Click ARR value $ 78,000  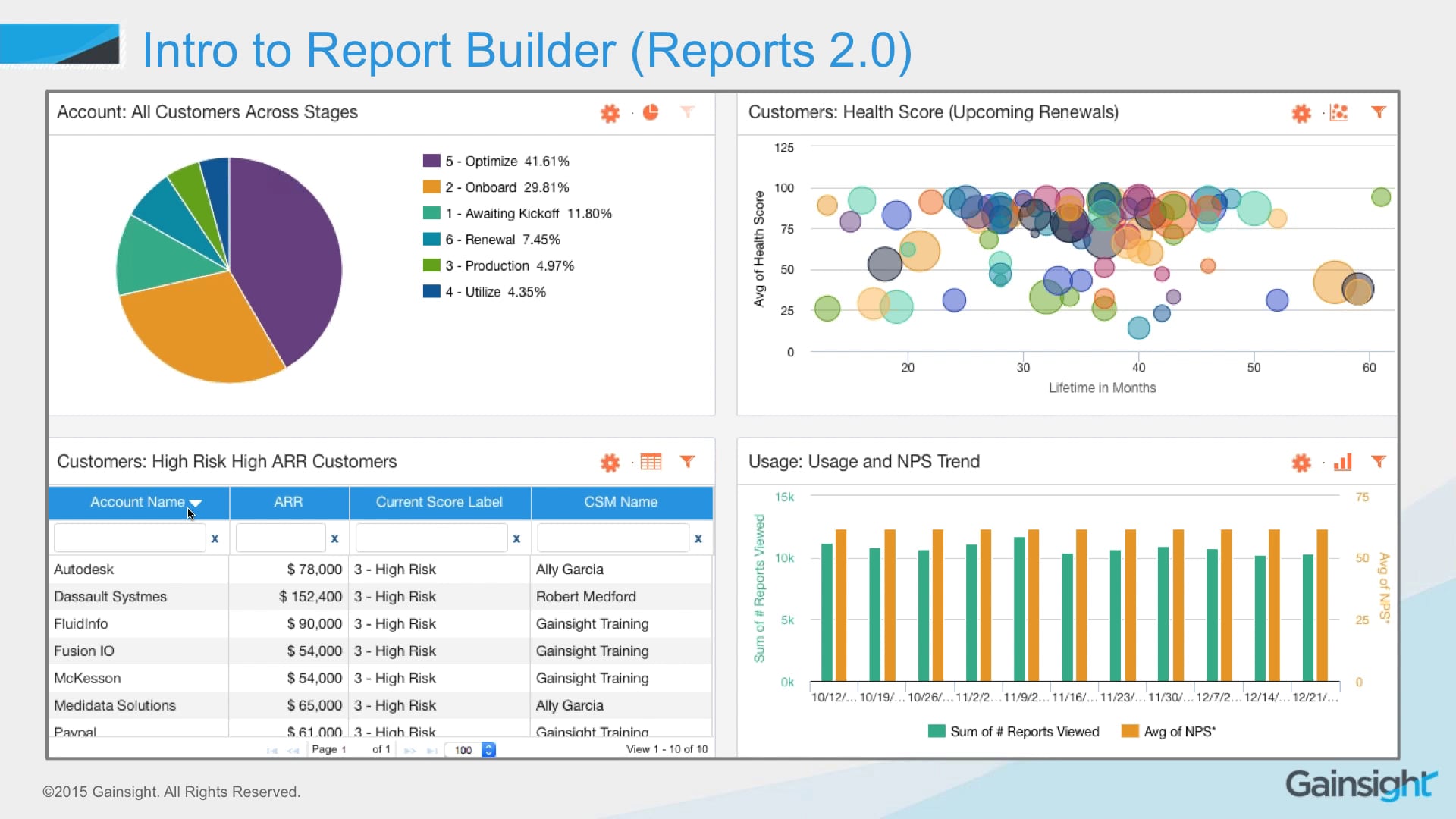(x=315, y=570)
